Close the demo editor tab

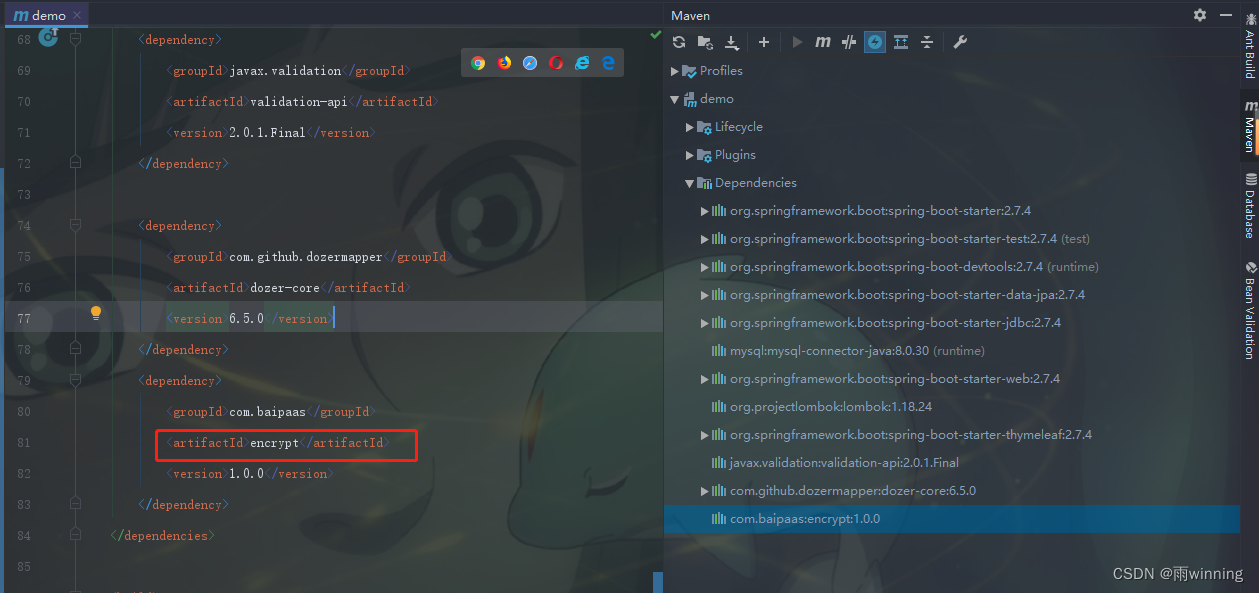click(78, 15)
